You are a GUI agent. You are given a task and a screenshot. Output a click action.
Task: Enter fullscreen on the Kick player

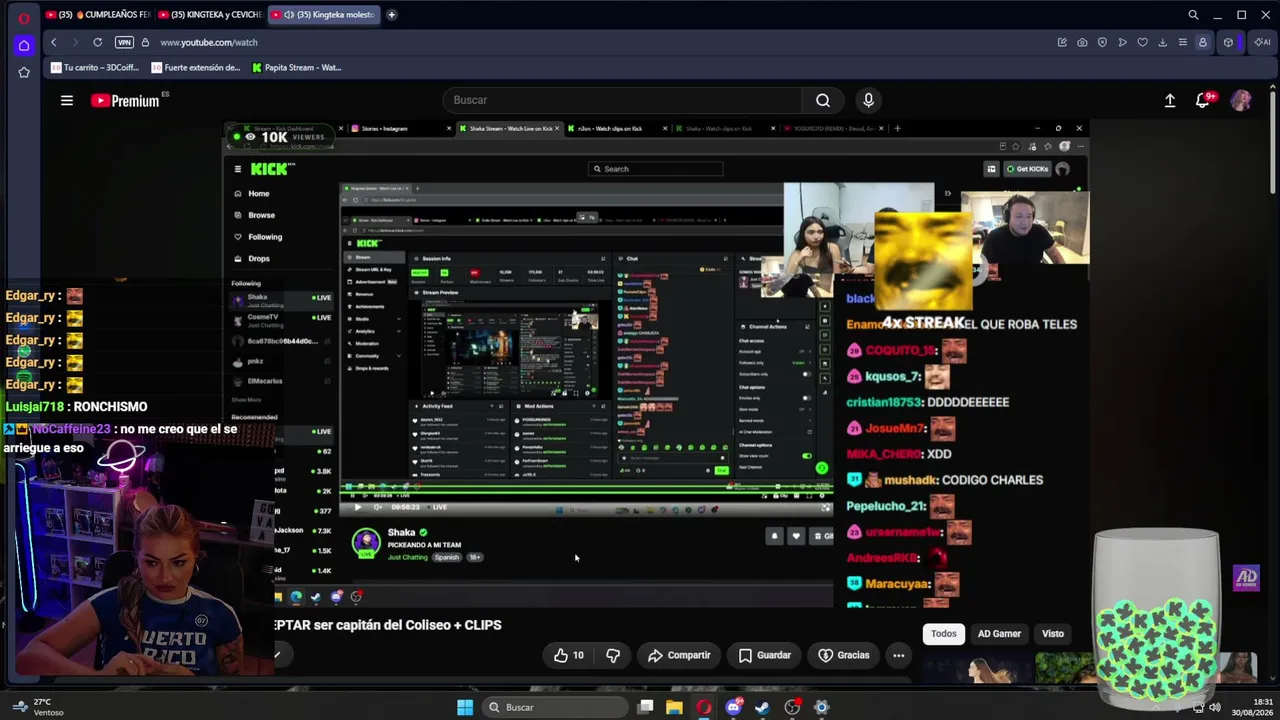click(x=825, y=507)
